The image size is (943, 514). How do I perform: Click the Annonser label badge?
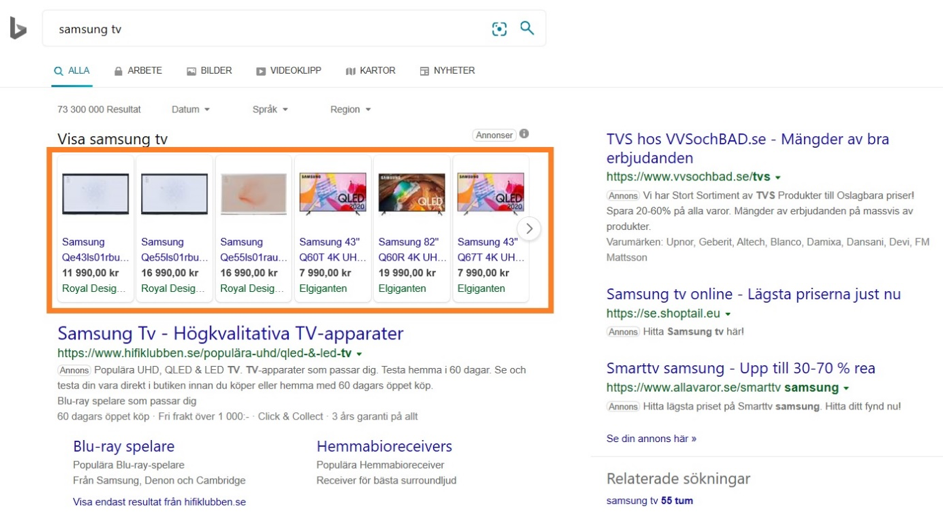(494, 135)
